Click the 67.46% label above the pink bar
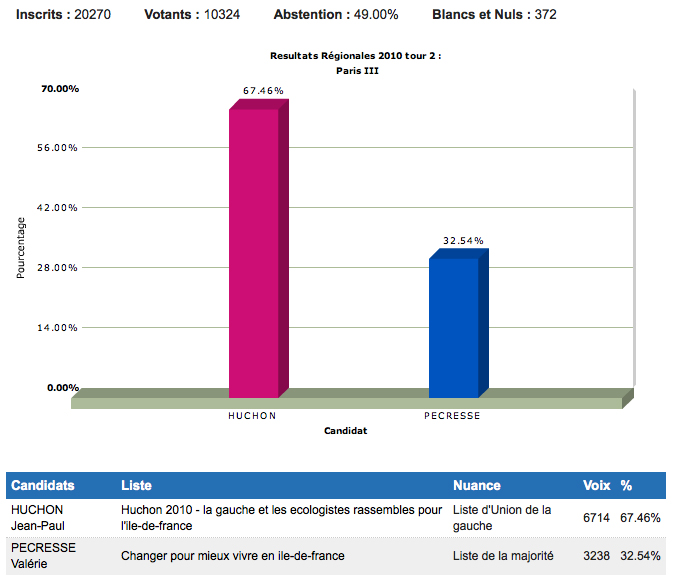This screenshot has height=587, width=676. pyautogui.click(x=263, y=91)
